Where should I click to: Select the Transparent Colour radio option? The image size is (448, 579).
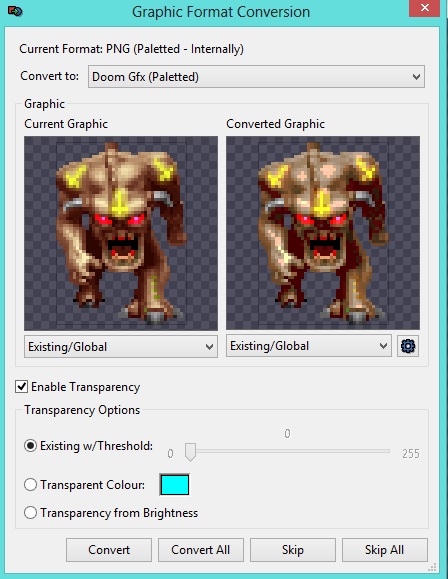30,484
